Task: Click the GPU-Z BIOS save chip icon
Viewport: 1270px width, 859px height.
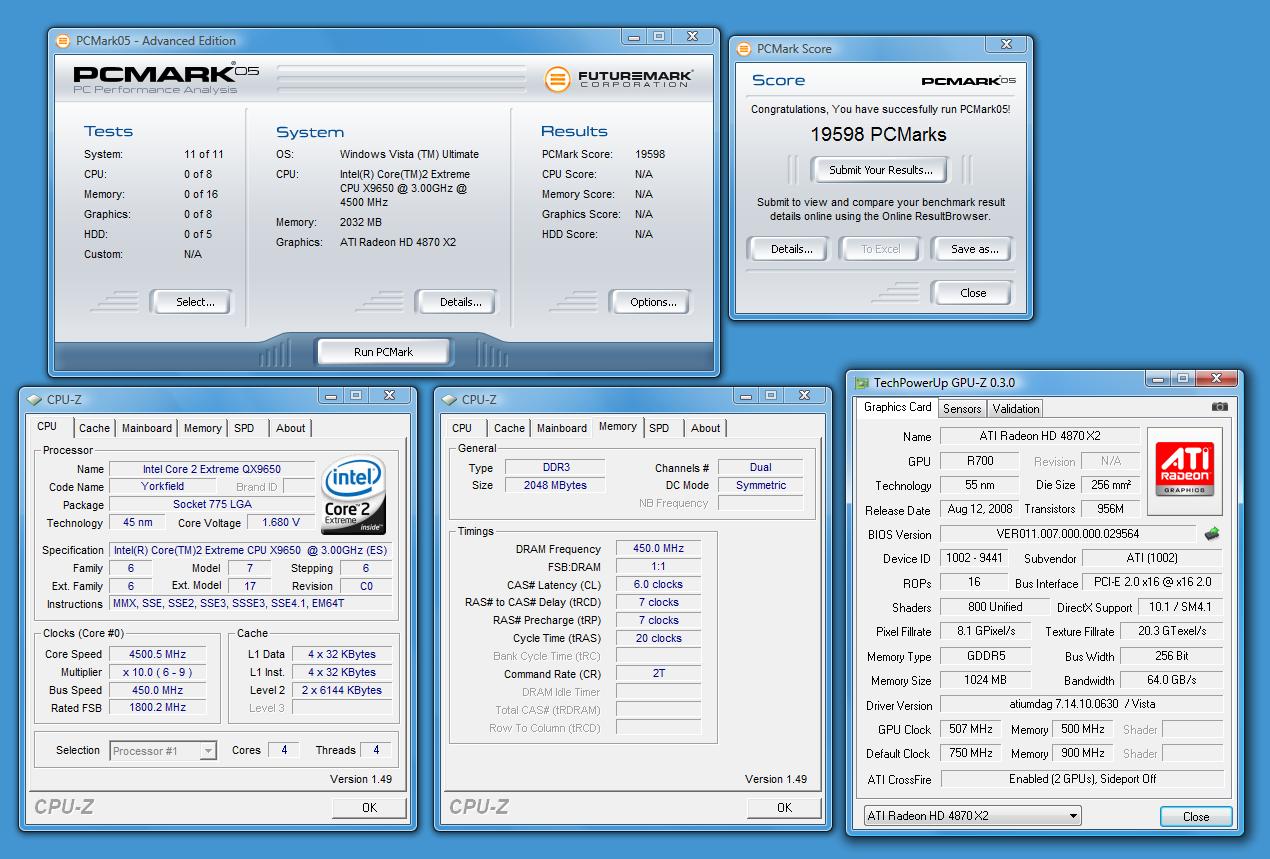Action: [x=1212, y=534]
